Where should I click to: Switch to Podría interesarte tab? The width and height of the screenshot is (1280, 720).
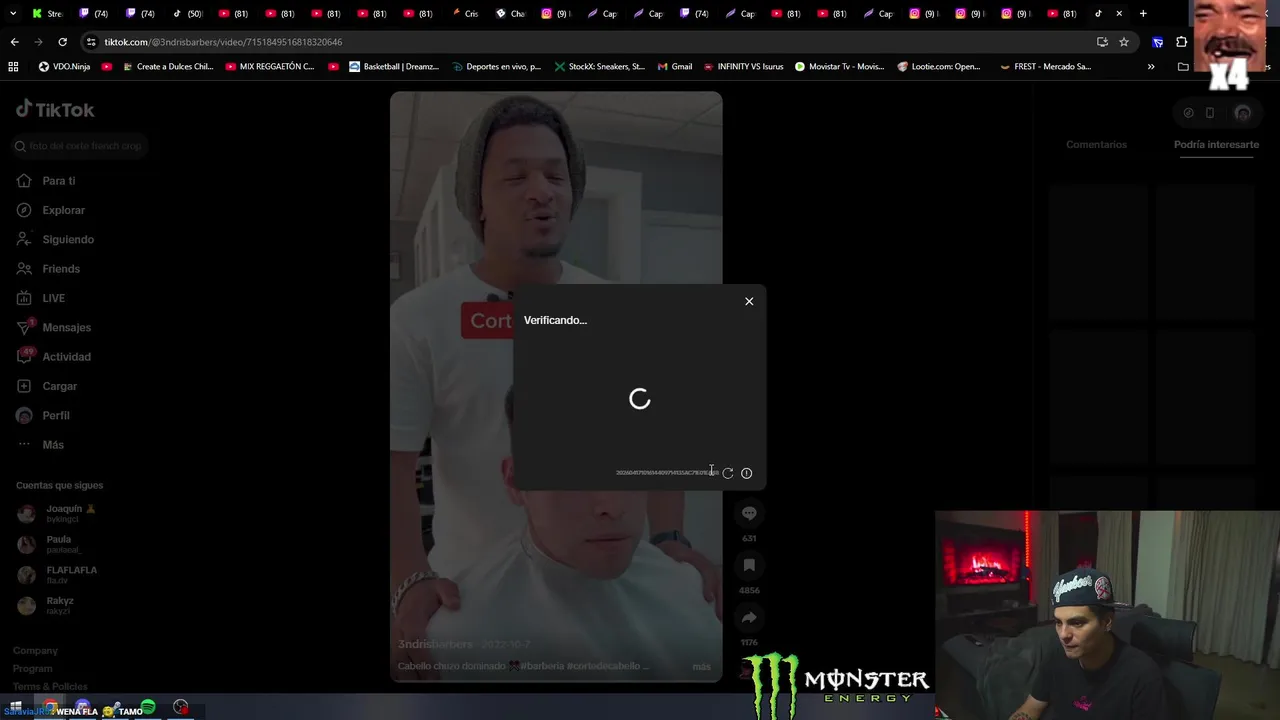coord(1216,144)
